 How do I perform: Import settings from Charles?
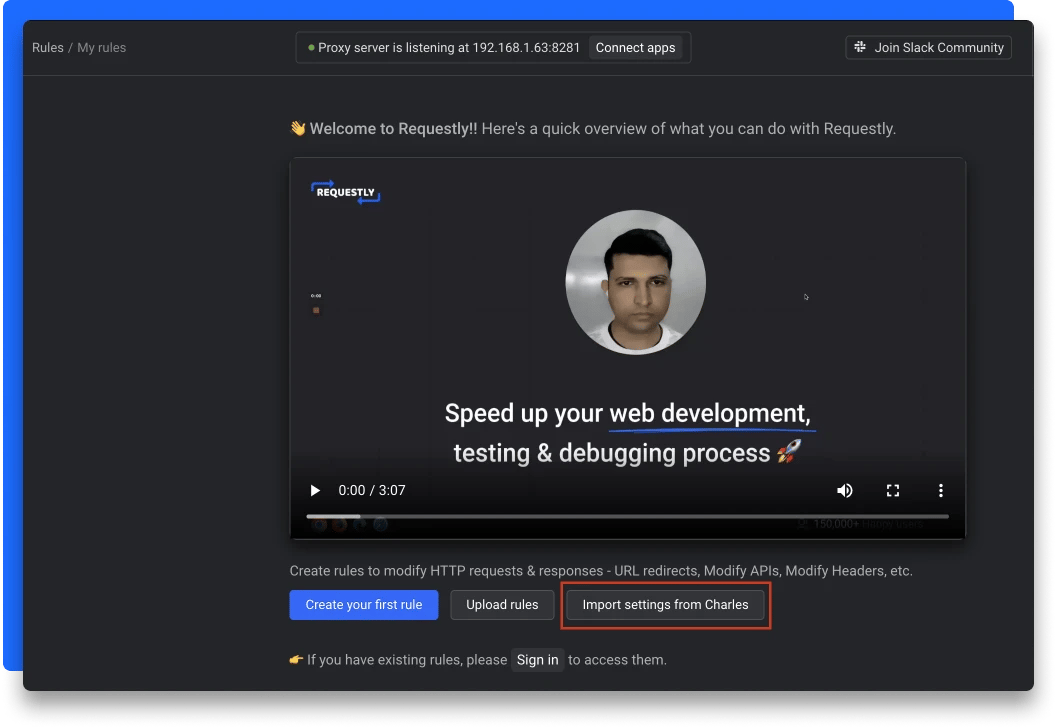pyautogui.click(x=665, y=605)
